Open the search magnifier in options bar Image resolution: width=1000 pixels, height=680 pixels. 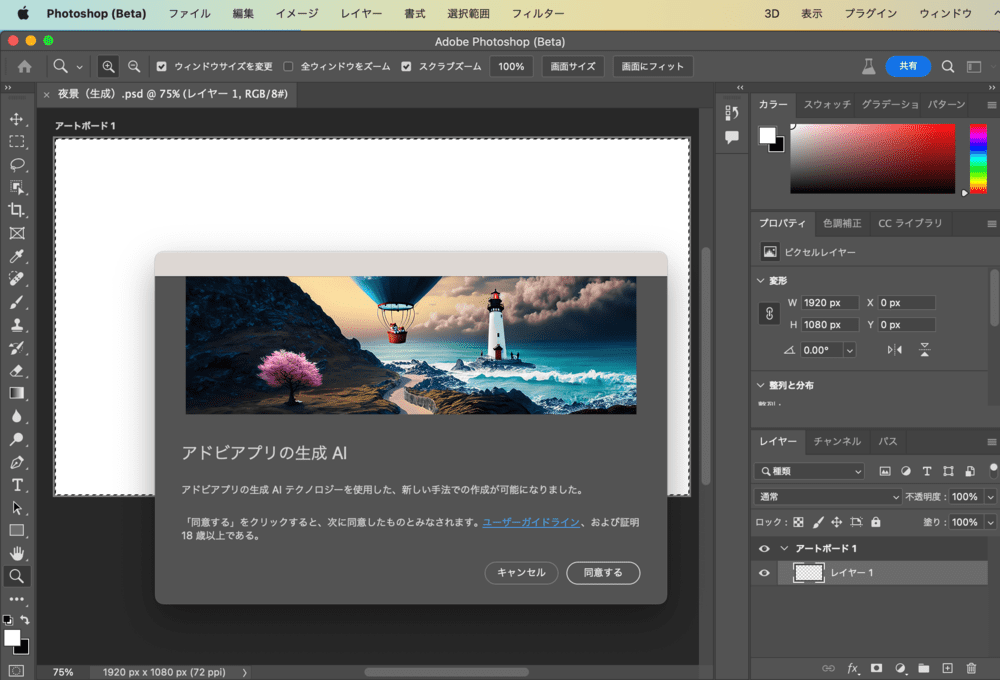click(948, 66)
